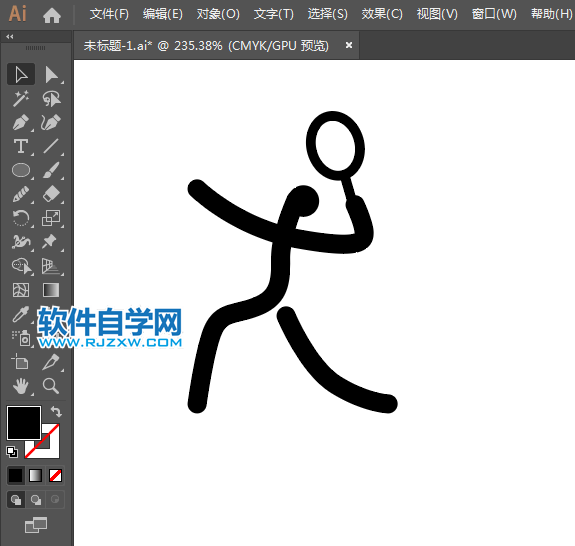Select the Puppet Warp pin tool

click(50, 242)
